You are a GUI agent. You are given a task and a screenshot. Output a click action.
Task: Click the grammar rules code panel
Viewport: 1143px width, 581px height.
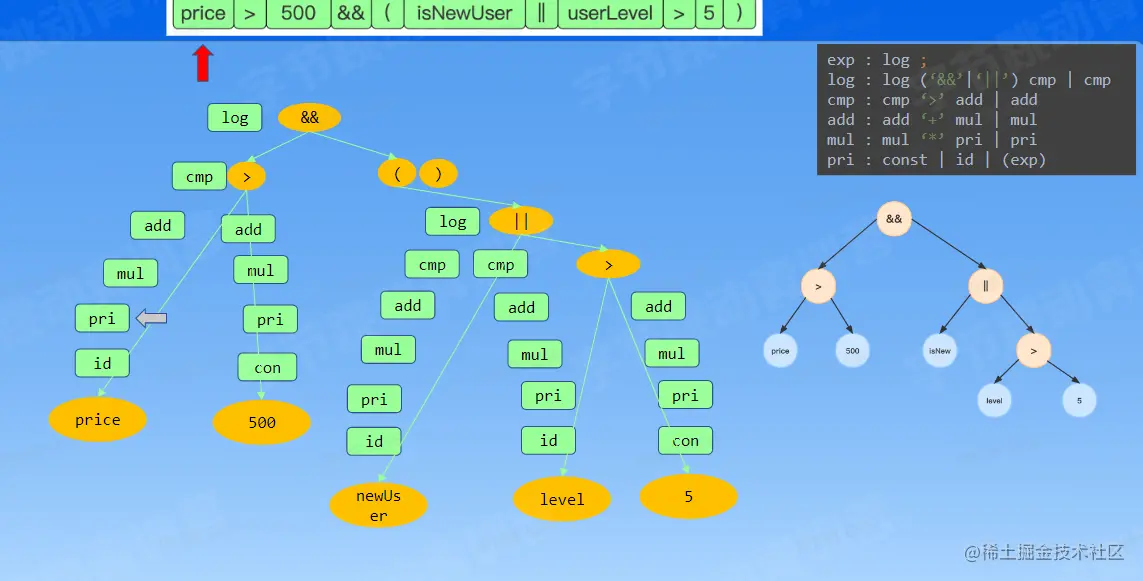click(976, 109)
